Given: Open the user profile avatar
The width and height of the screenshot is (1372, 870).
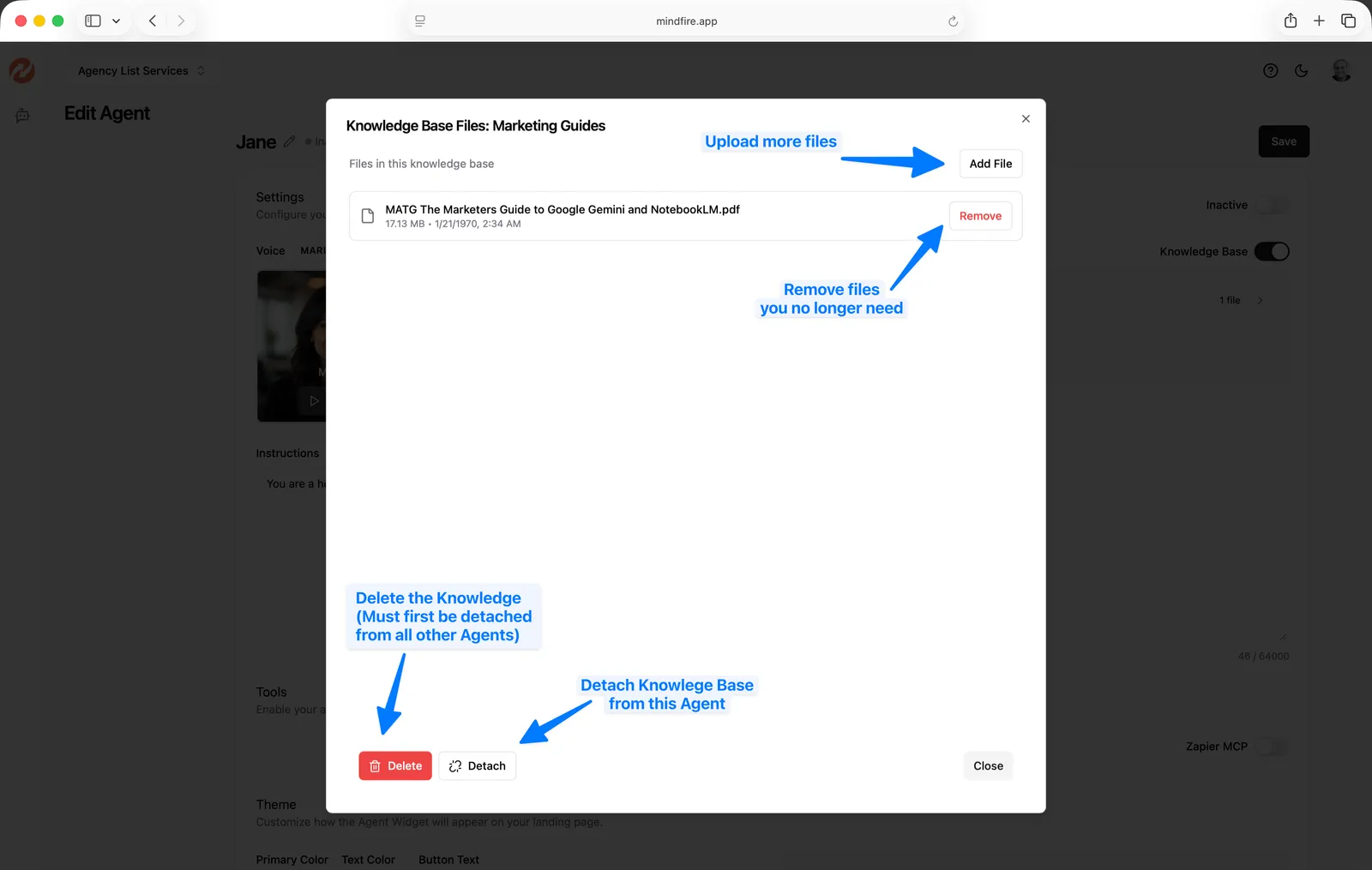Looking at the screenshot, I should click(x=1340, y=71).
